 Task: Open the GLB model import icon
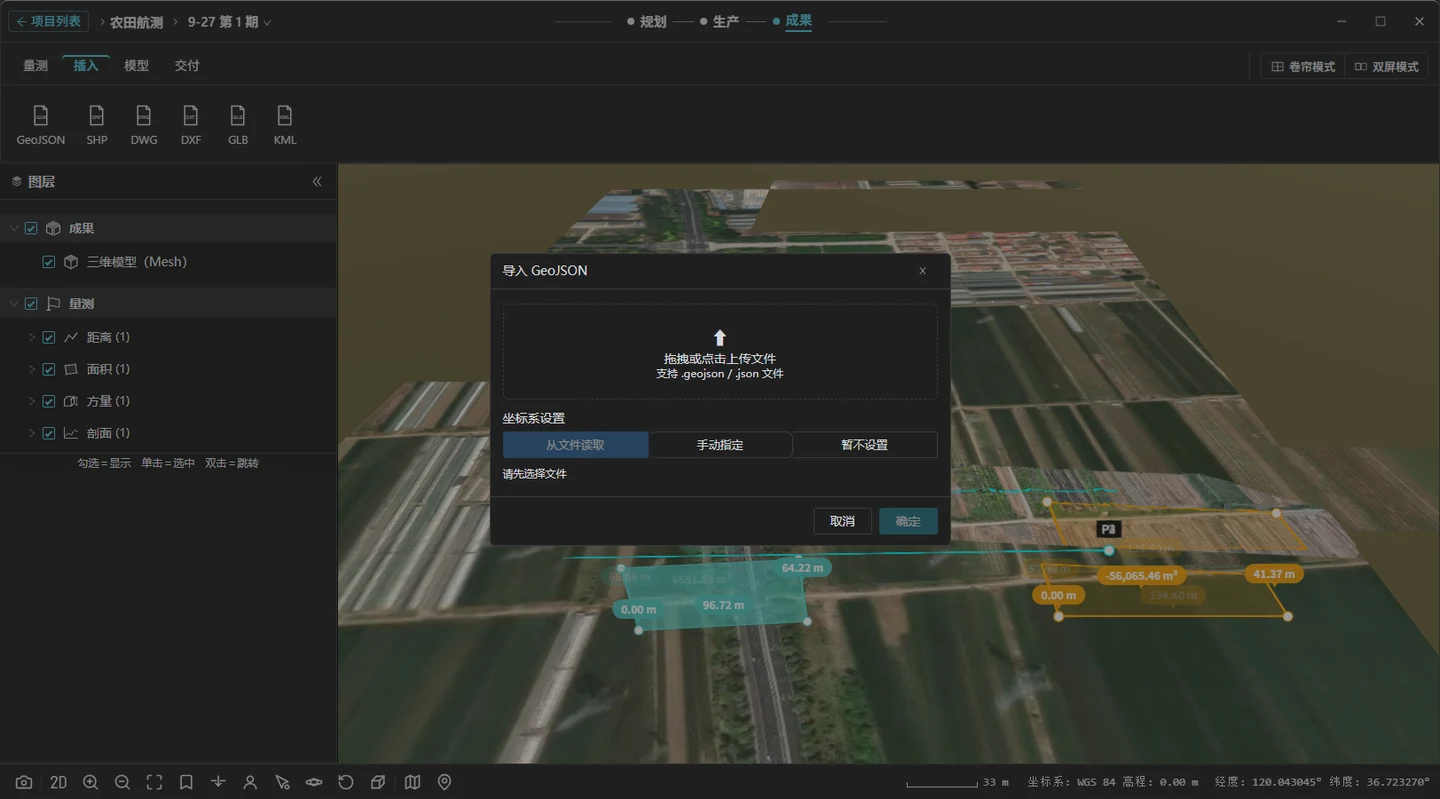pyautogui.click(x=238, y=125)
